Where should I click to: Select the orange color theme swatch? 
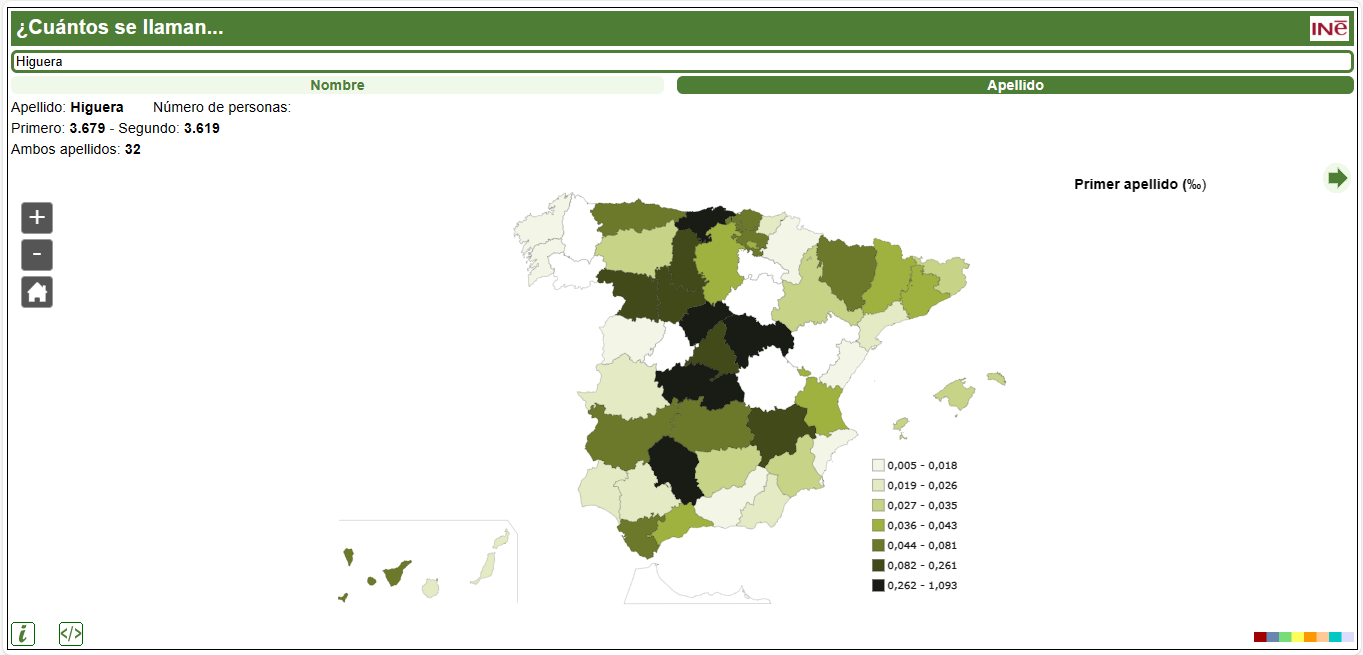pos(1310,637)
